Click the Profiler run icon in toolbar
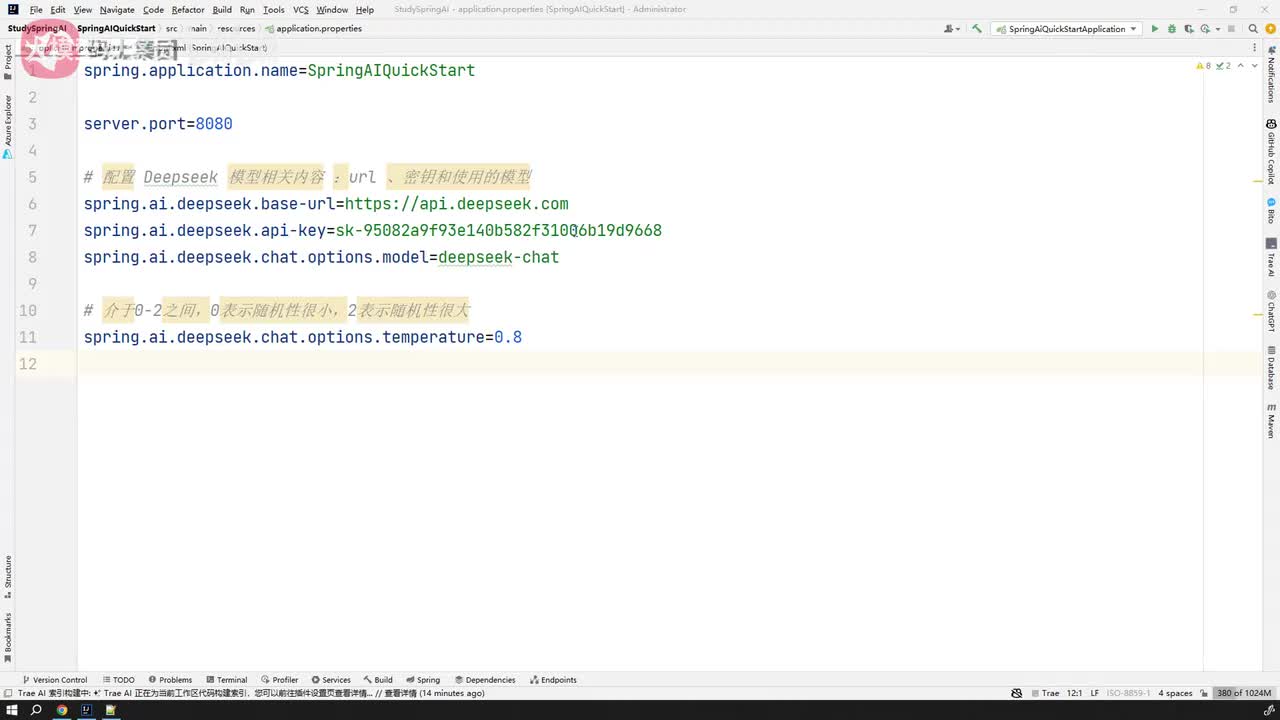1280x720 pixels. tap(1204, 29)
